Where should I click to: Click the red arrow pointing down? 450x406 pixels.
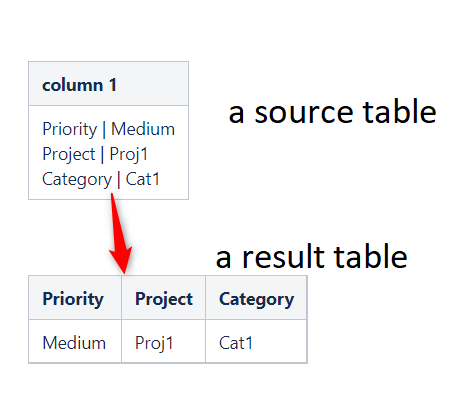[119, 233]
